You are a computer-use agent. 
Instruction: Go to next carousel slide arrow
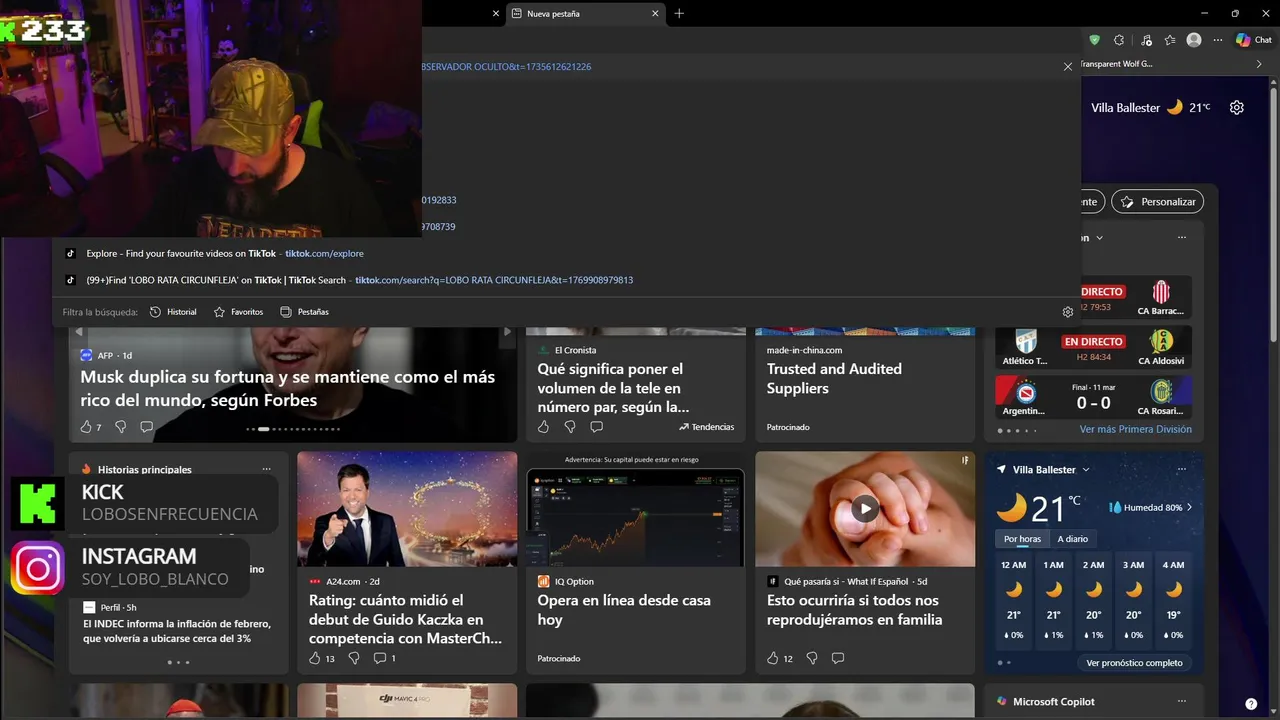tap(507, 332)
